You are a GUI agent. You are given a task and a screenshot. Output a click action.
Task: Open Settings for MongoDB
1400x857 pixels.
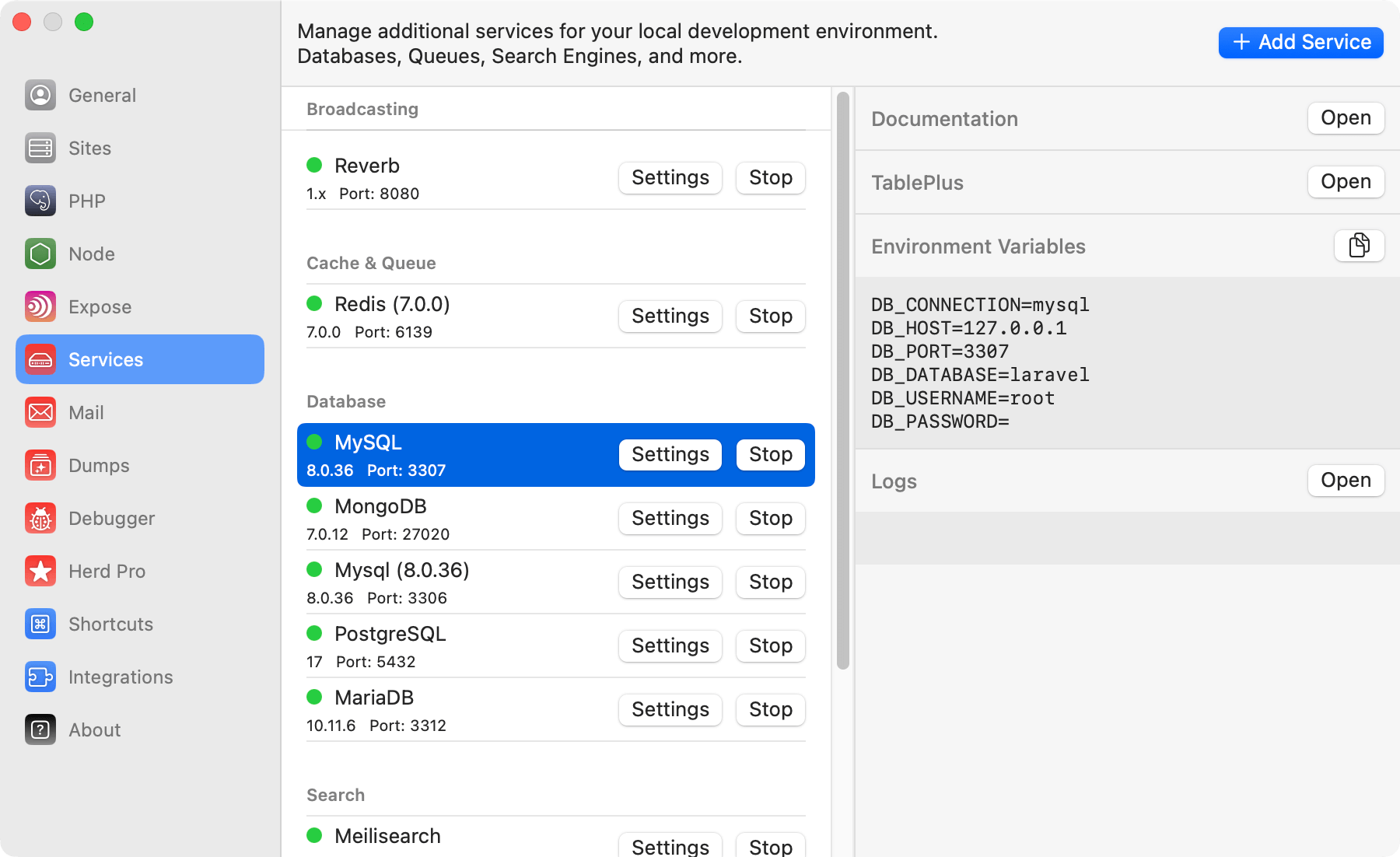click(x=670, y=518)
